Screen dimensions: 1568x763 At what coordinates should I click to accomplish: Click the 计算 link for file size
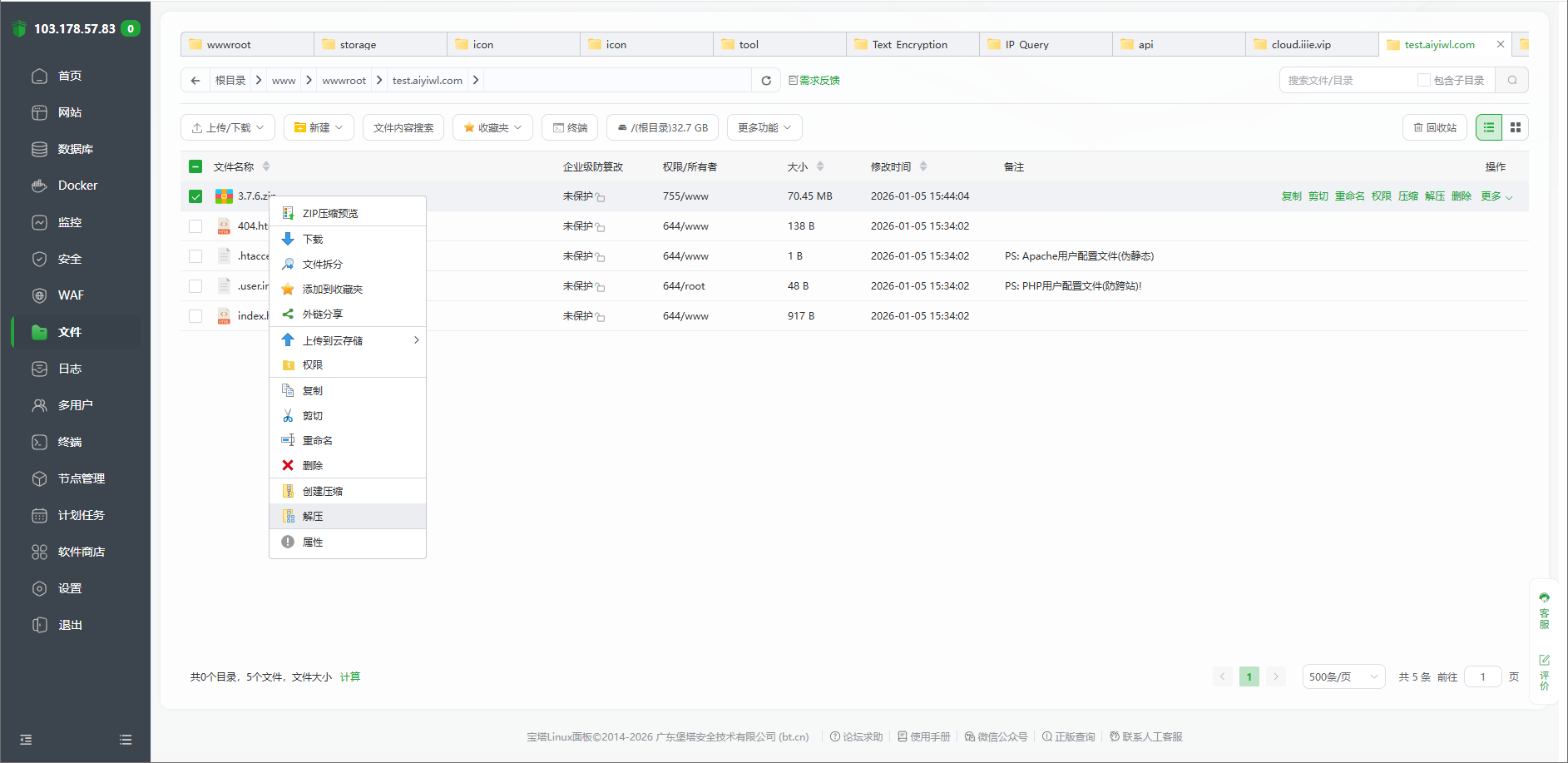pos(350,676)
